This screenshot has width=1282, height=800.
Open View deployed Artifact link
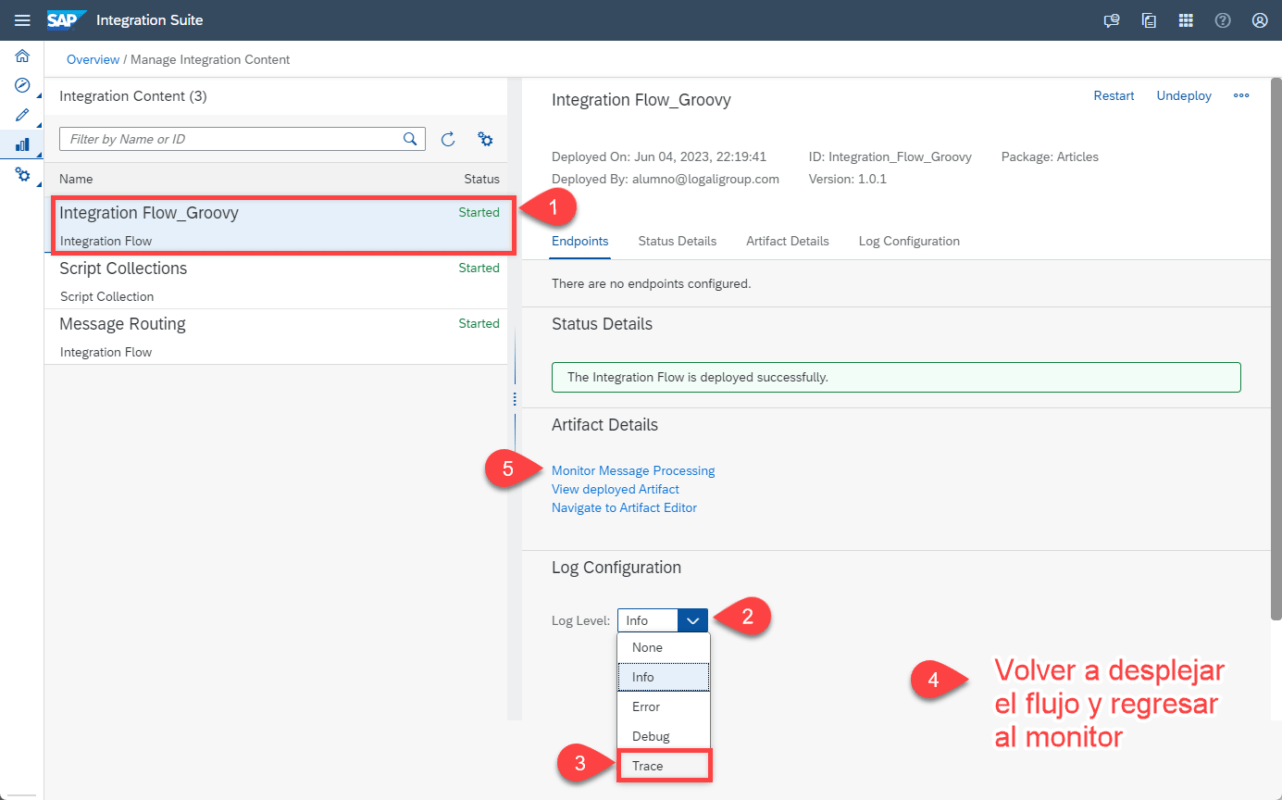coord(615,489)
